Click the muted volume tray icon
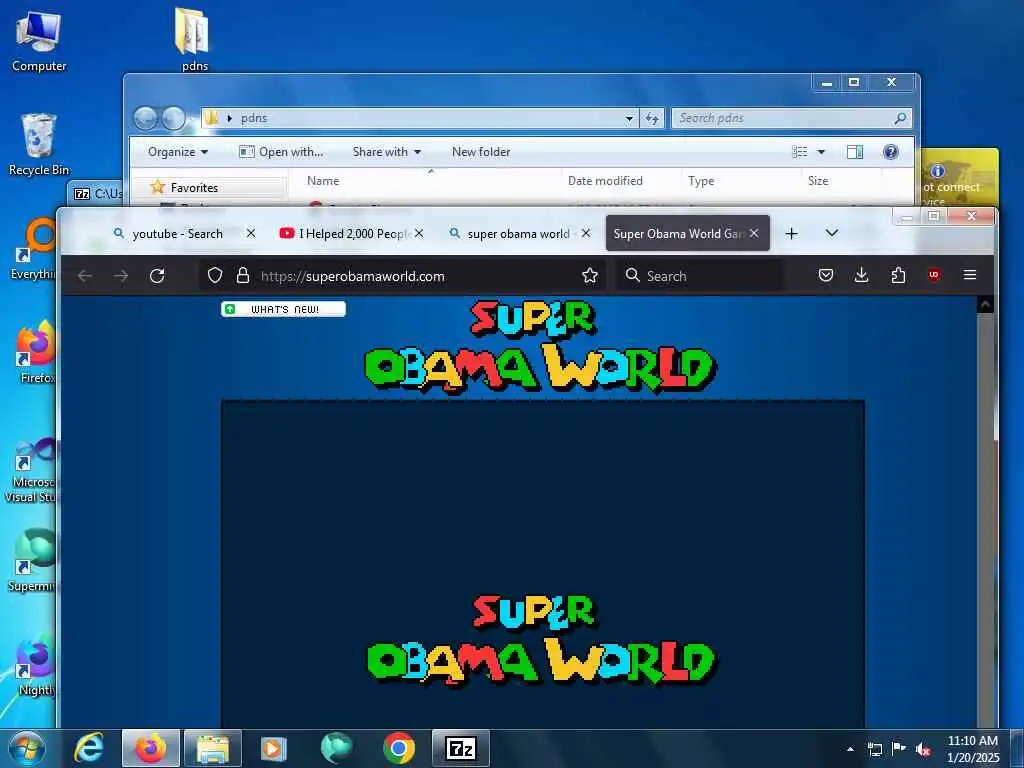1024x768 pixels. [x=923, y=750]
